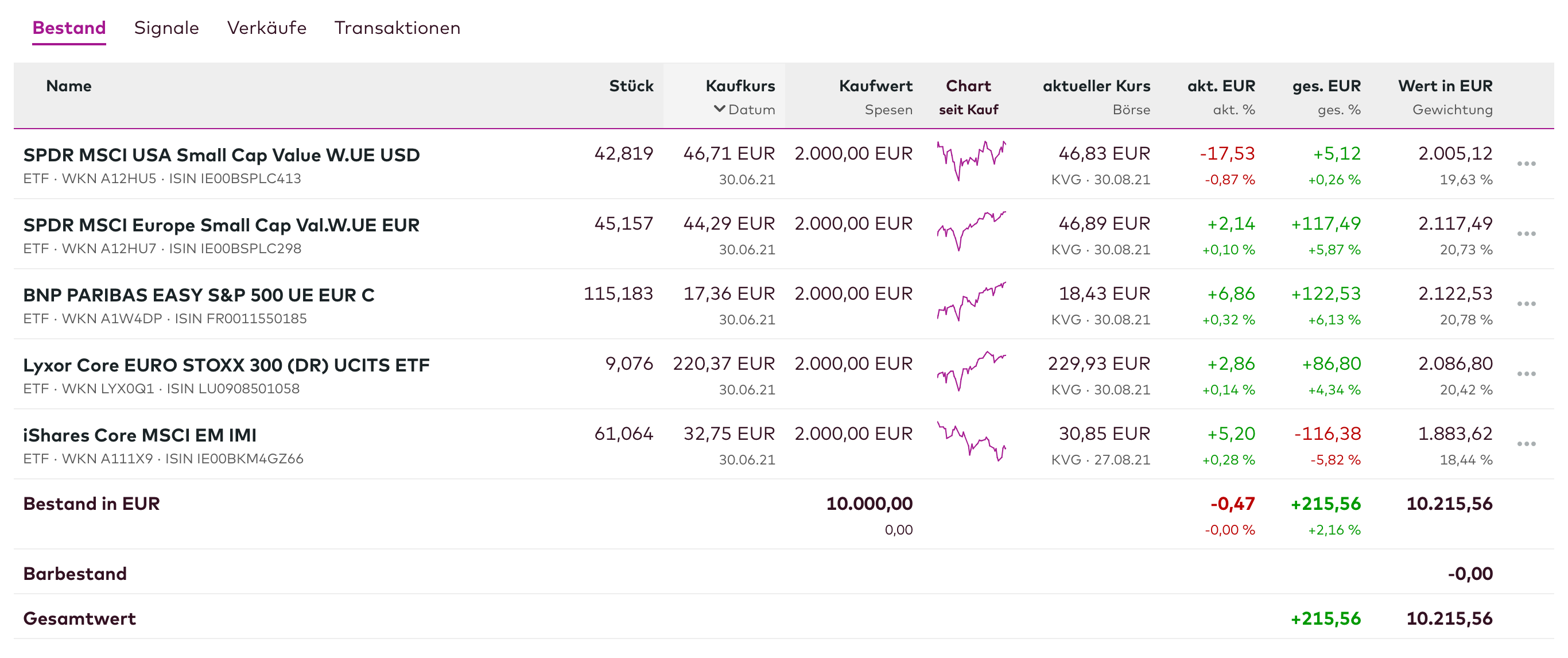Screen dimensions: 1568x658
Task: Sort by Datum using the chevron
Action: (x=720, y=109)
